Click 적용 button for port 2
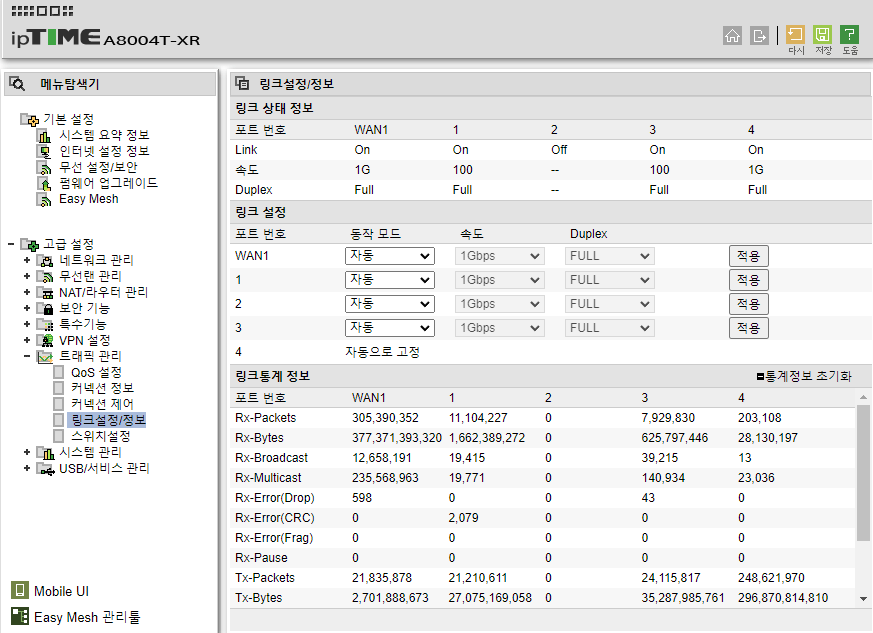873x633 pixels. (x=748, y=304)
